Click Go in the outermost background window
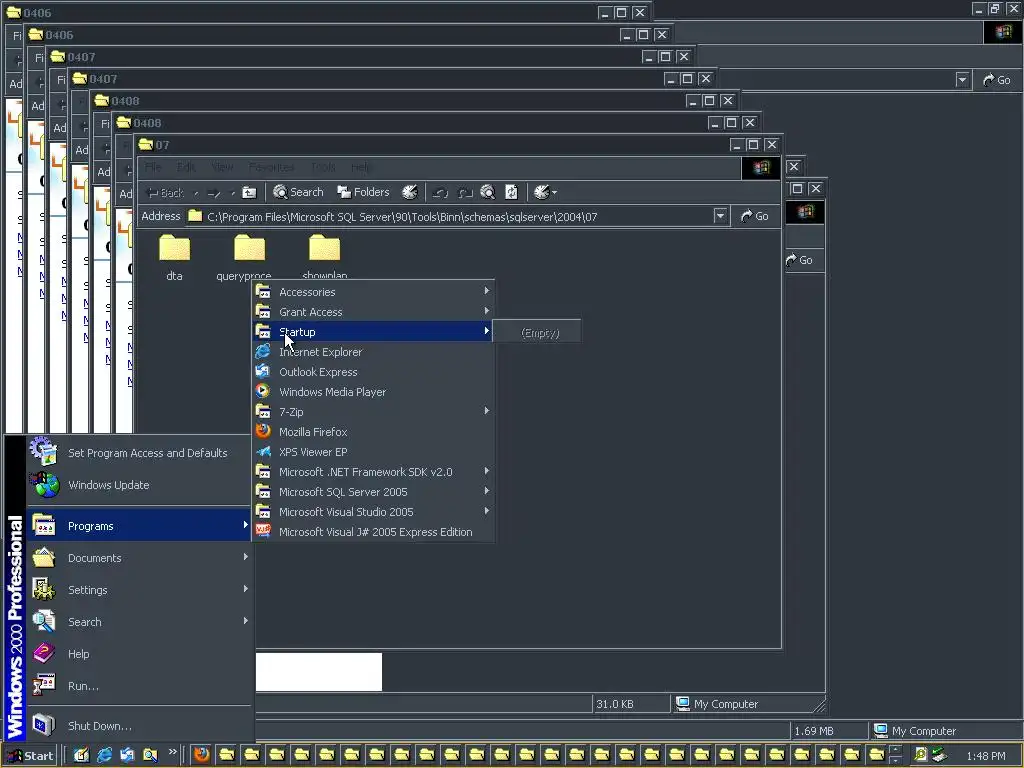1024x768 pixels. click(x=997, y=80)
